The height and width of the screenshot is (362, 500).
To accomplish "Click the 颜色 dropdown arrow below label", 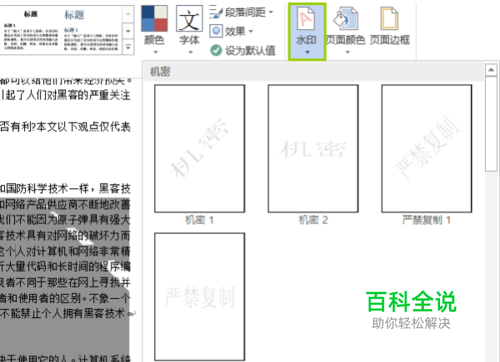I will [155, 52].
